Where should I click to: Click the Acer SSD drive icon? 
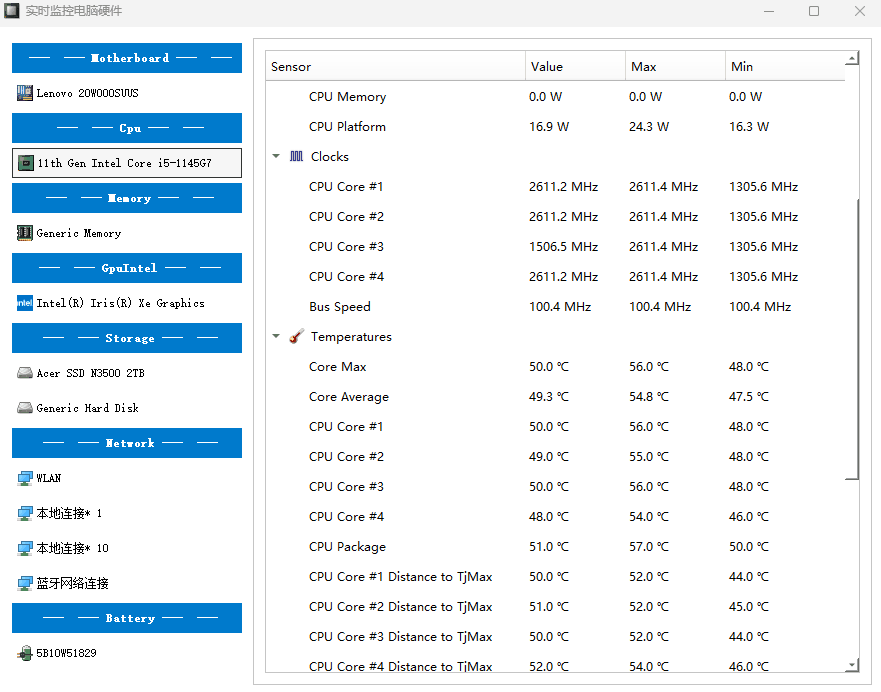point(25,373)
